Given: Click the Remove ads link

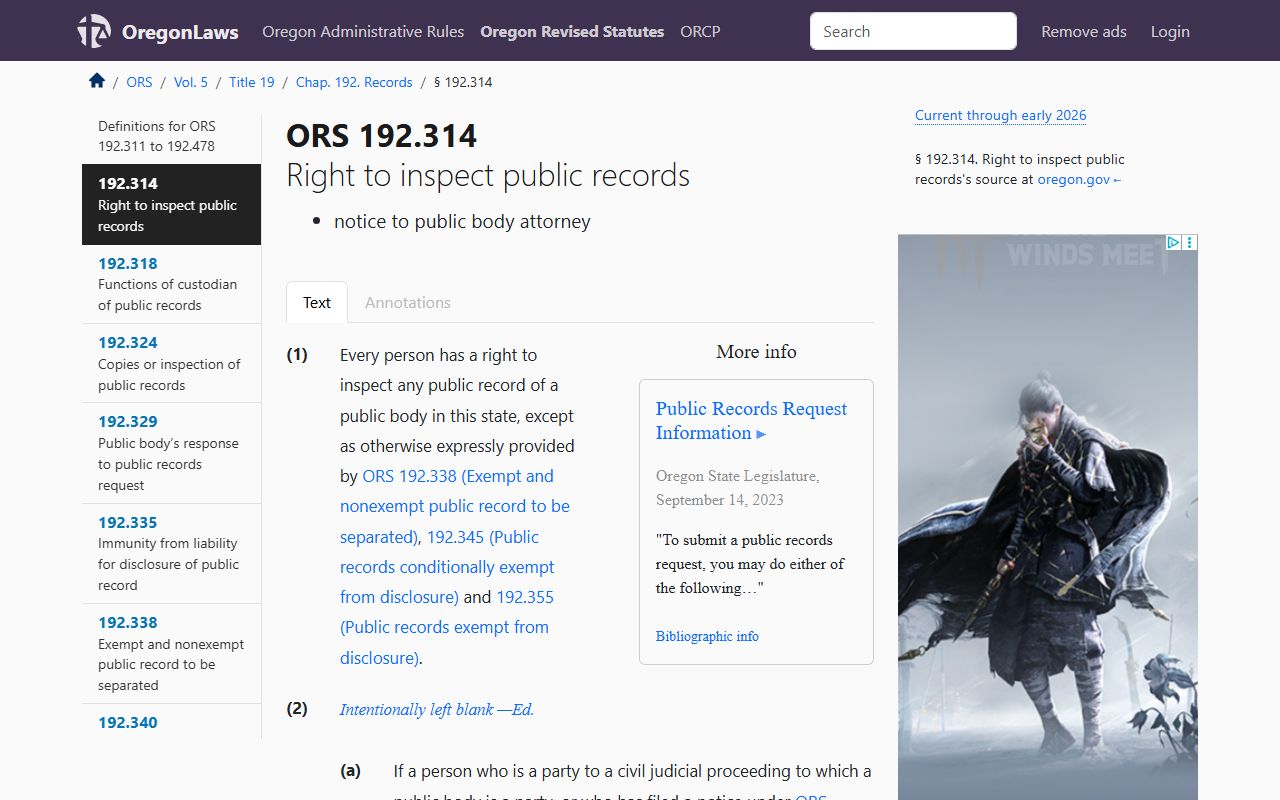Looking at the screenshot, I should [x=1084, y=31].
